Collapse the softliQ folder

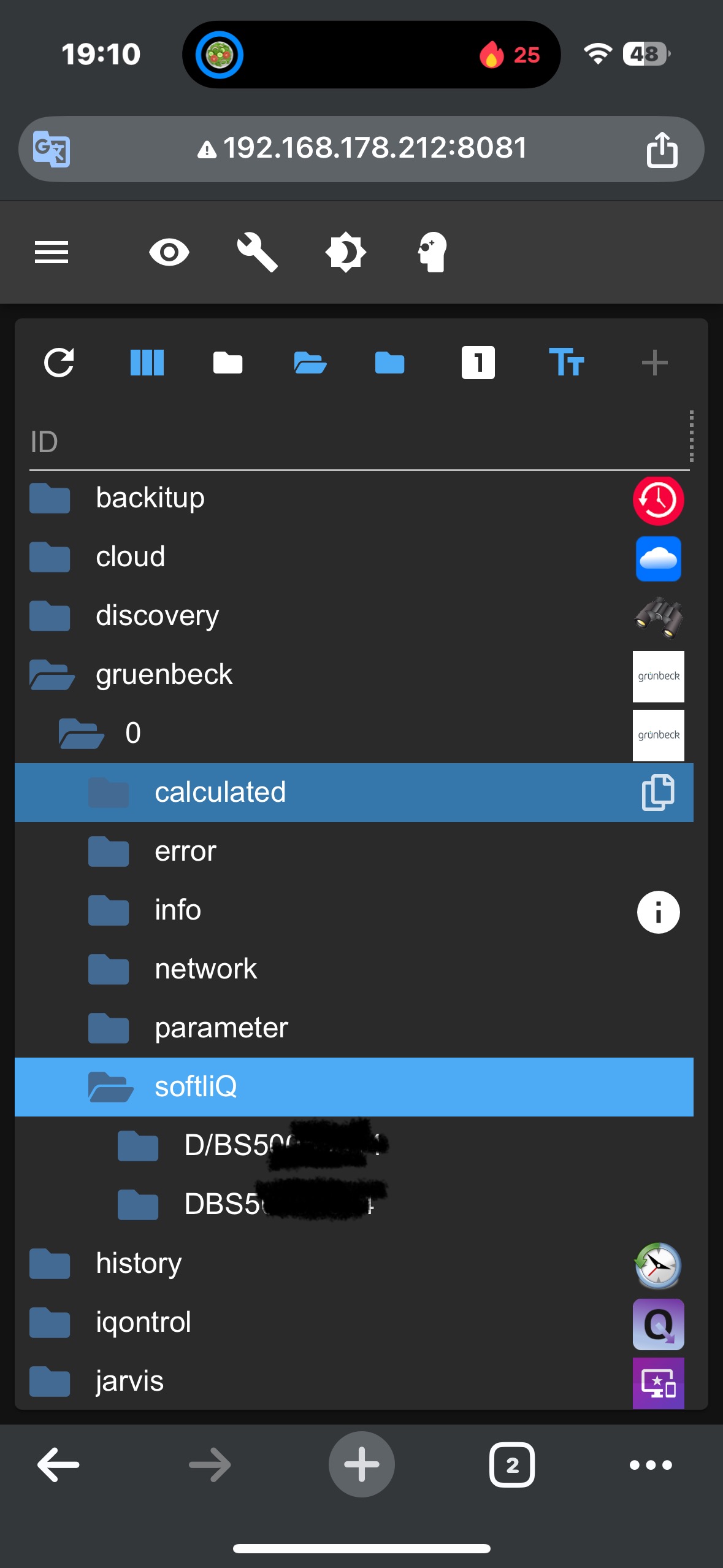(x=110, y=1086)
